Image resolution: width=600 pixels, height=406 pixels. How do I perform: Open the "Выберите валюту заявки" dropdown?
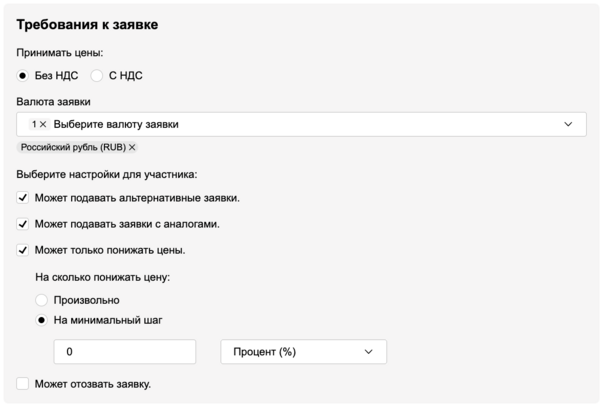(x=300, y=124)
